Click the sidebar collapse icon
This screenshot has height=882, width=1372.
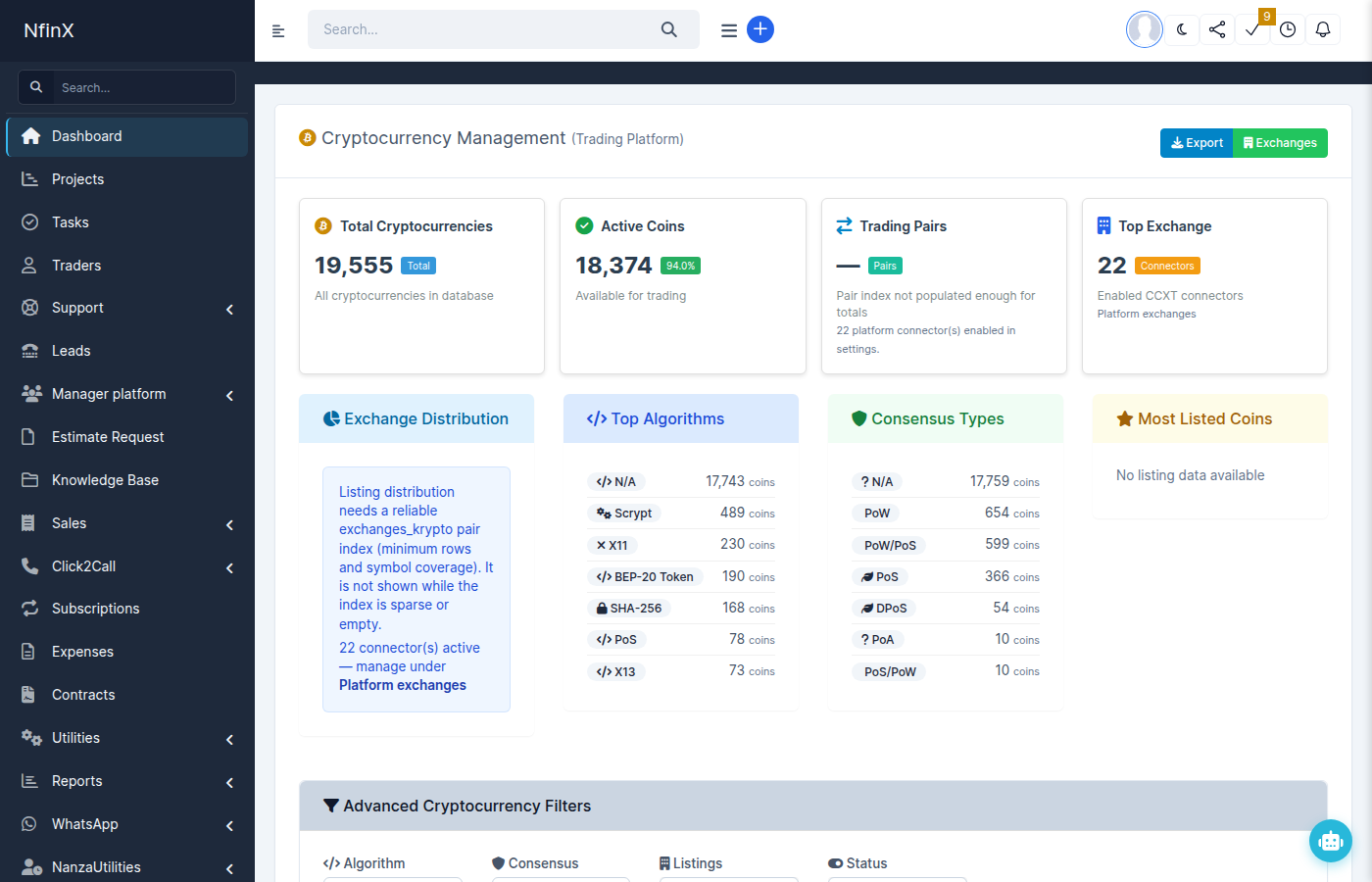[x=278, y=30]
